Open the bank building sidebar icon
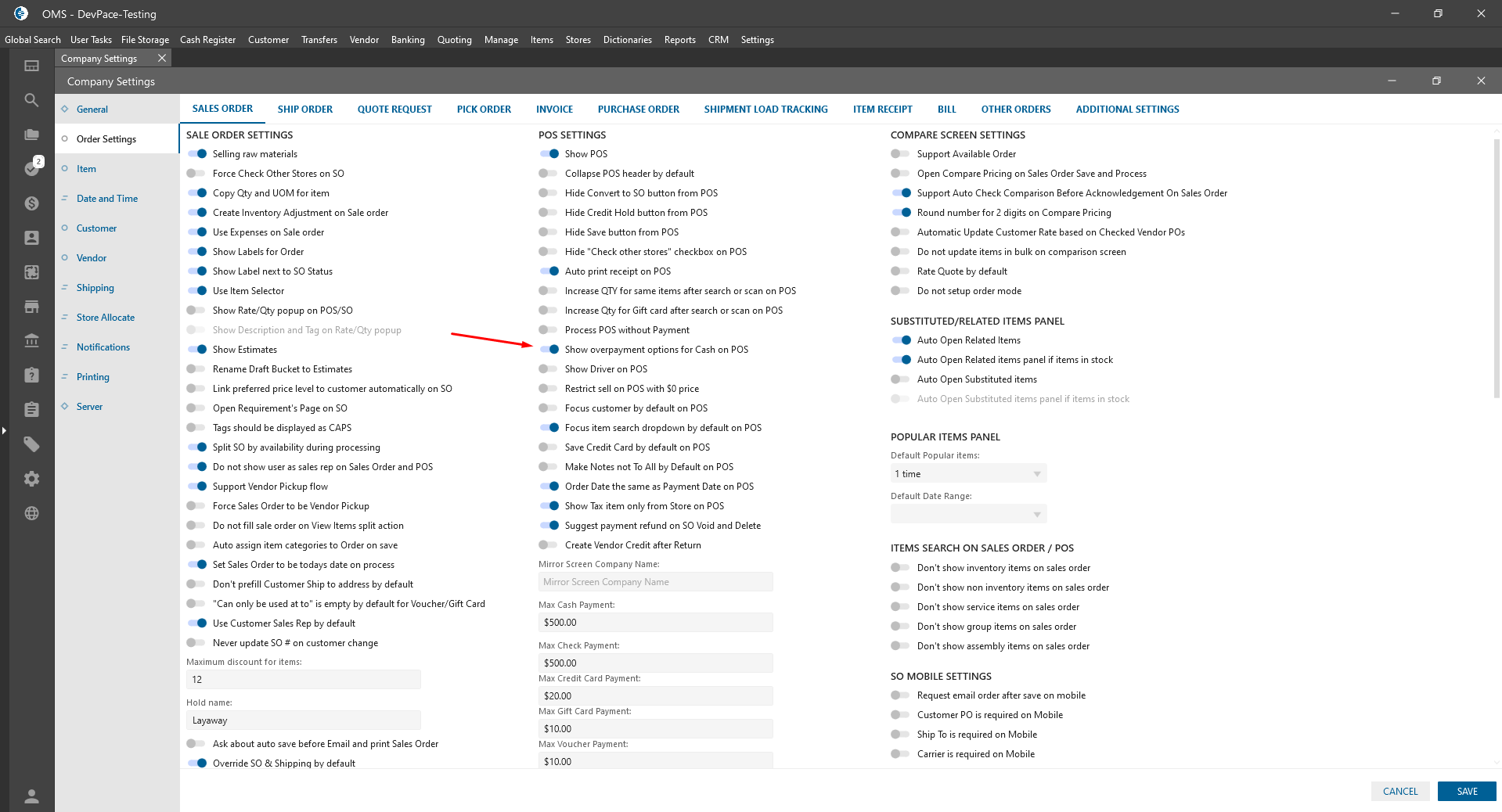The image size is (1502, 812). click(x=31, y=340)
